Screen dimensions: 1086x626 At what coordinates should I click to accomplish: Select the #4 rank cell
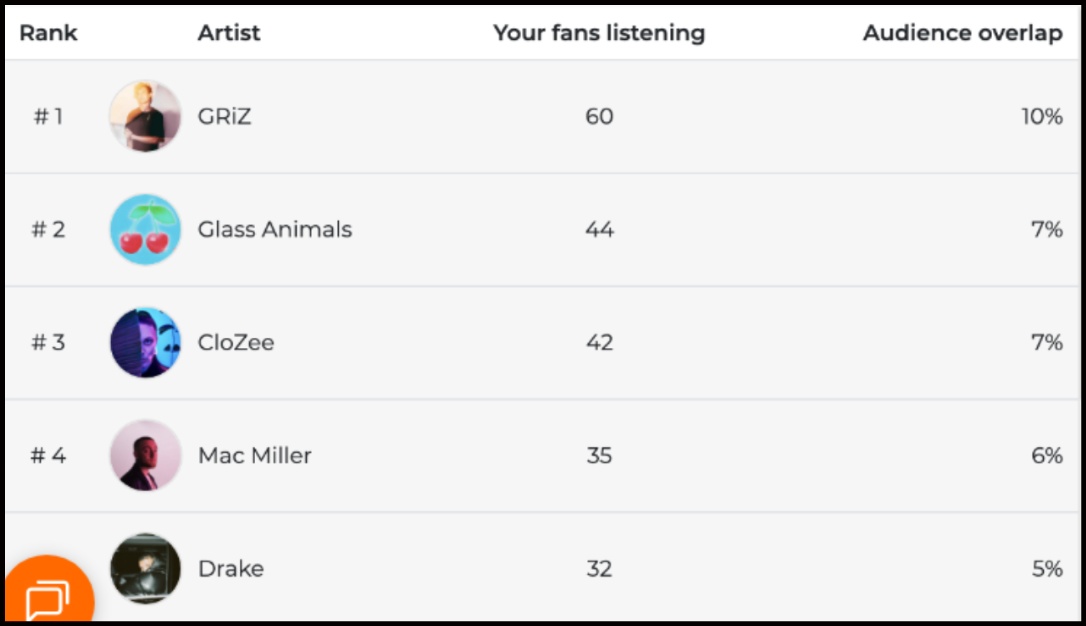tap(48, 456)
